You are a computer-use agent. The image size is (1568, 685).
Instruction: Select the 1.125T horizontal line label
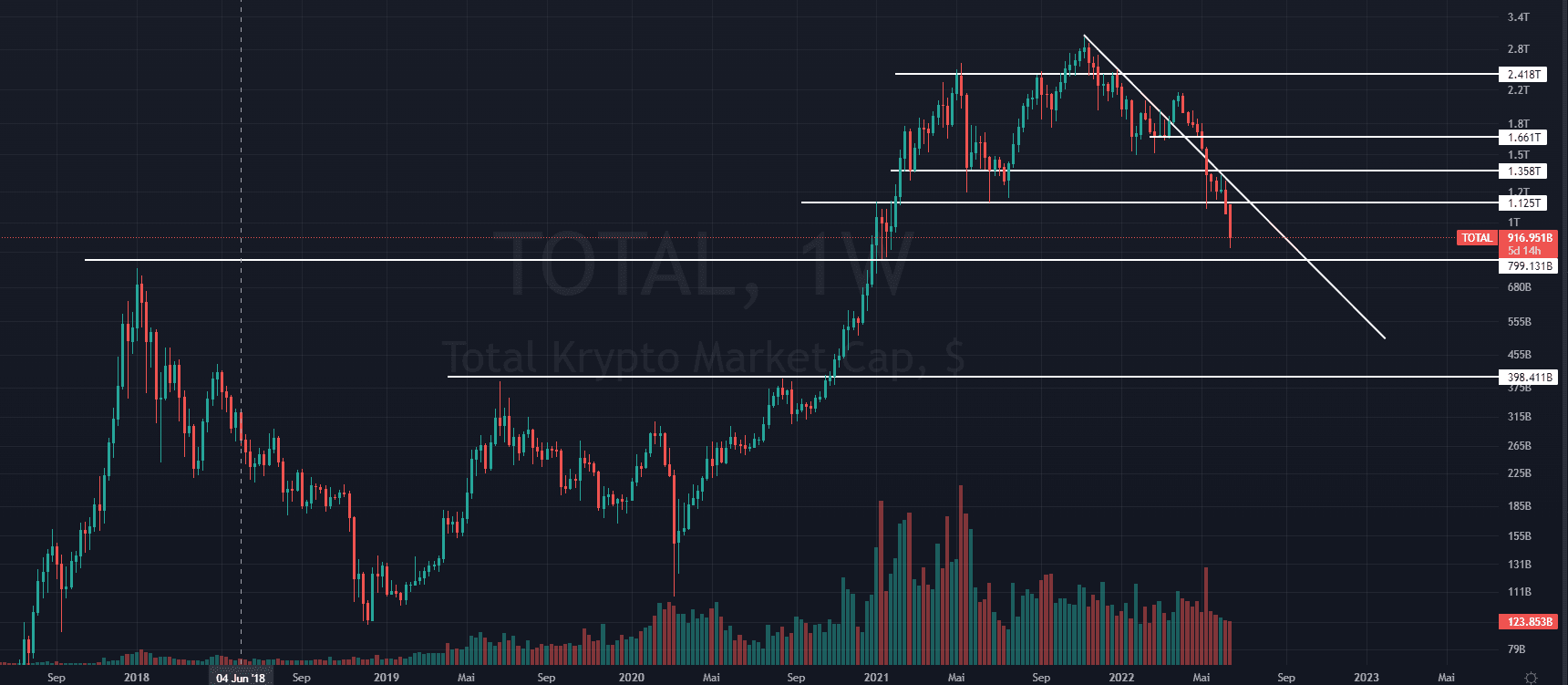[1523, 203]
